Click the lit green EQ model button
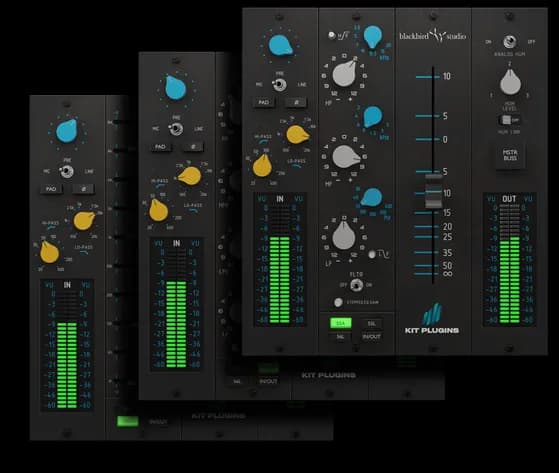 [x=340, y=323]
